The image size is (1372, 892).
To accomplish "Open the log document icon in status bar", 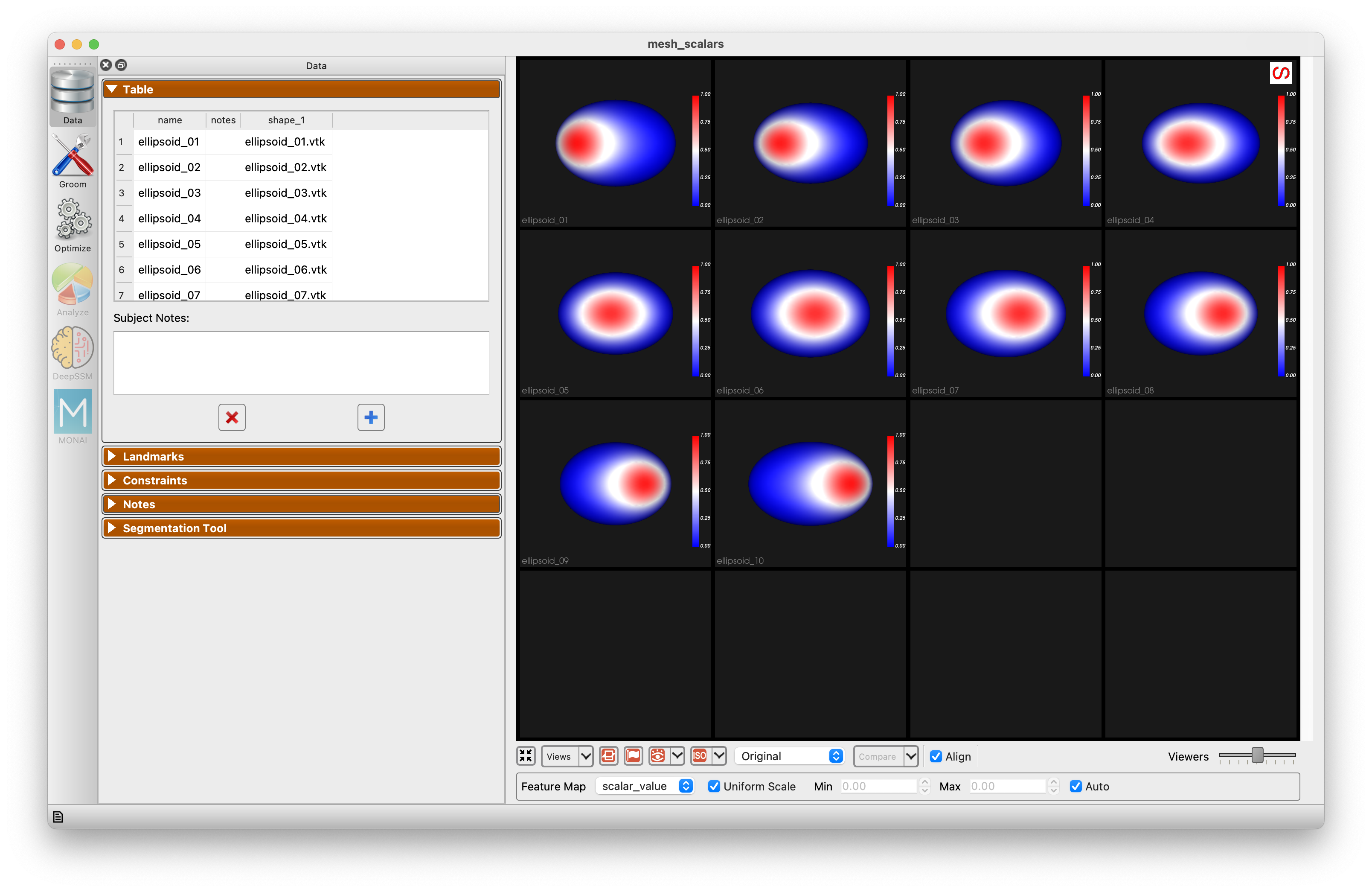I will coord(58,817).
